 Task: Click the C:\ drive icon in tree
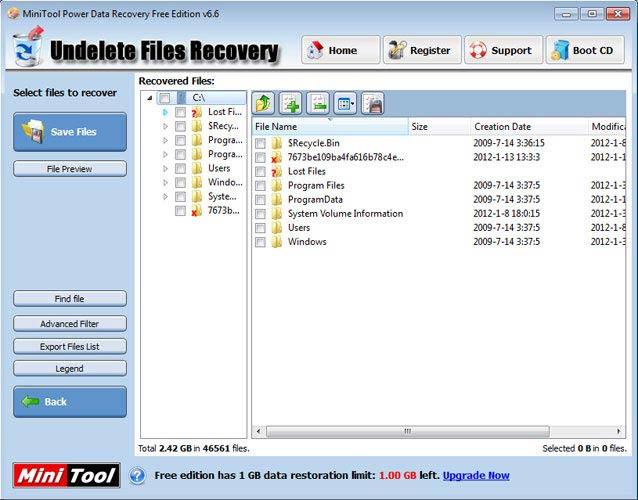181,98
